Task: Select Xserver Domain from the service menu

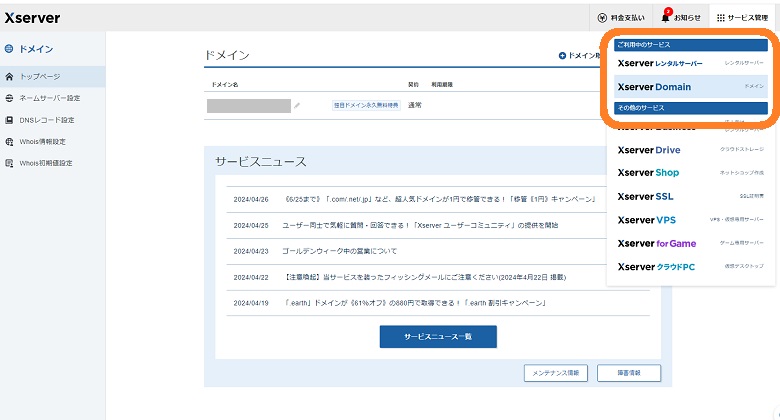Action: (x=690, y=87)
